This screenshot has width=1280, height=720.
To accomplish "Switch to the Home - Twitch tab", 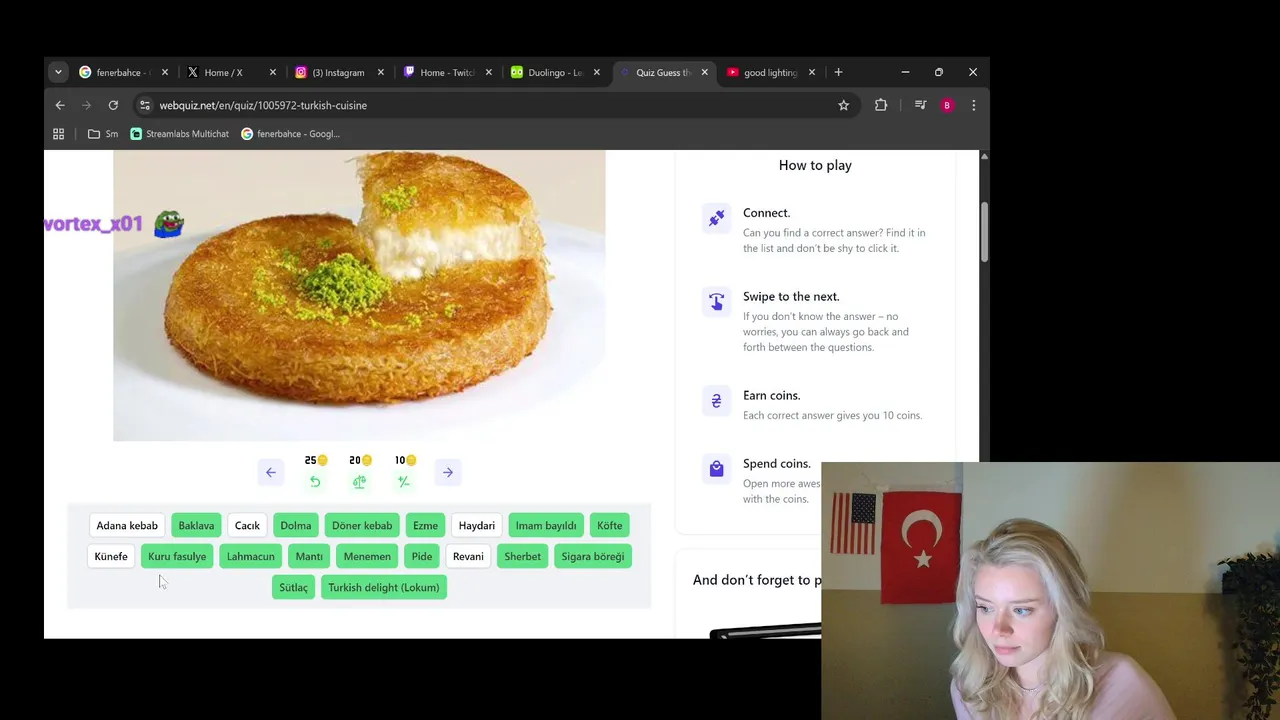I will click(446, 72).
